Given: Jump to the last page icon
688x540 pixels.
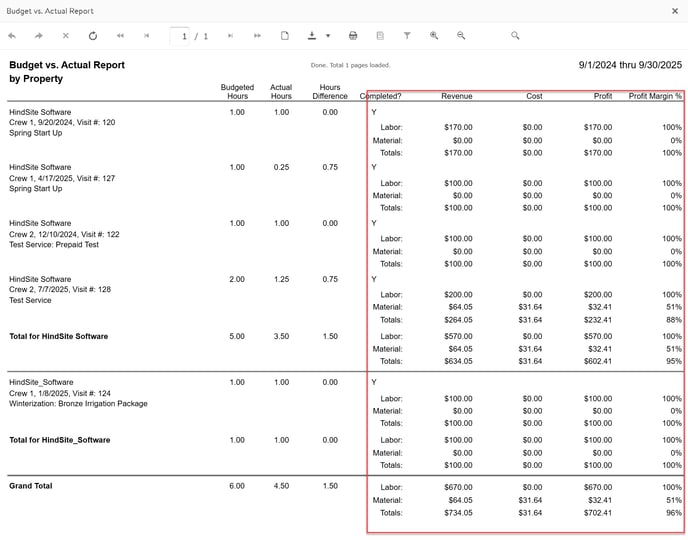Looking at the screenshot, I should coord(257,36).
